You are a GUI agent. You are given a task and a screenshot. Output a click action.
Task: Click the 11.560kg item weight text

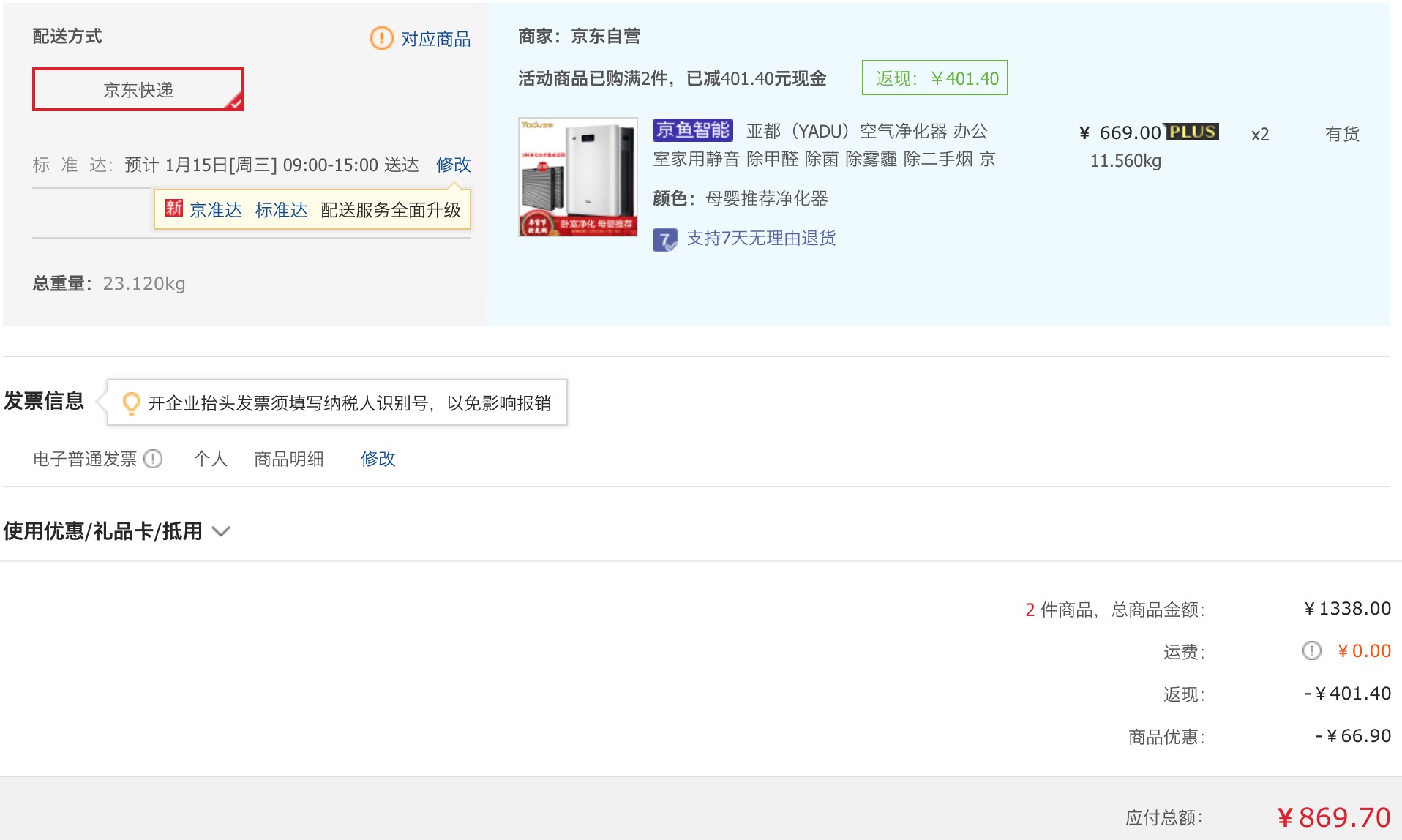point(1125,161)
